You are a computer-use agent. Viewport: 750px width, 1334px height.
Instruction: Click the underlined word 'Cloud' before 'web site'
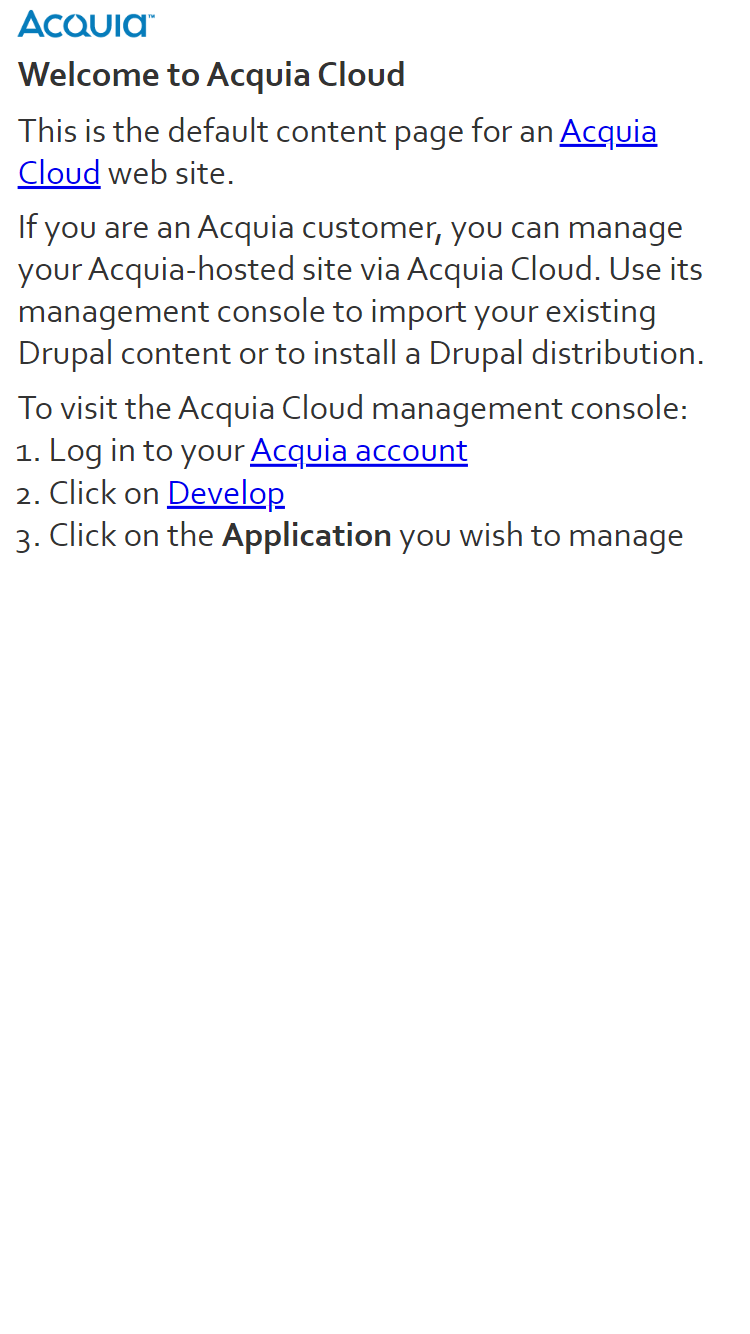click(x=59, y=173)
